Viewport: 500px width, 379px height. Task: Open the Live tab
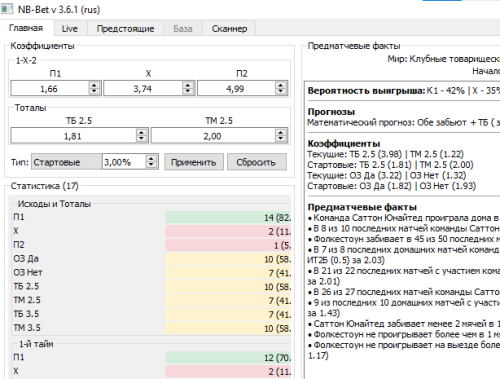click(70, 29)
